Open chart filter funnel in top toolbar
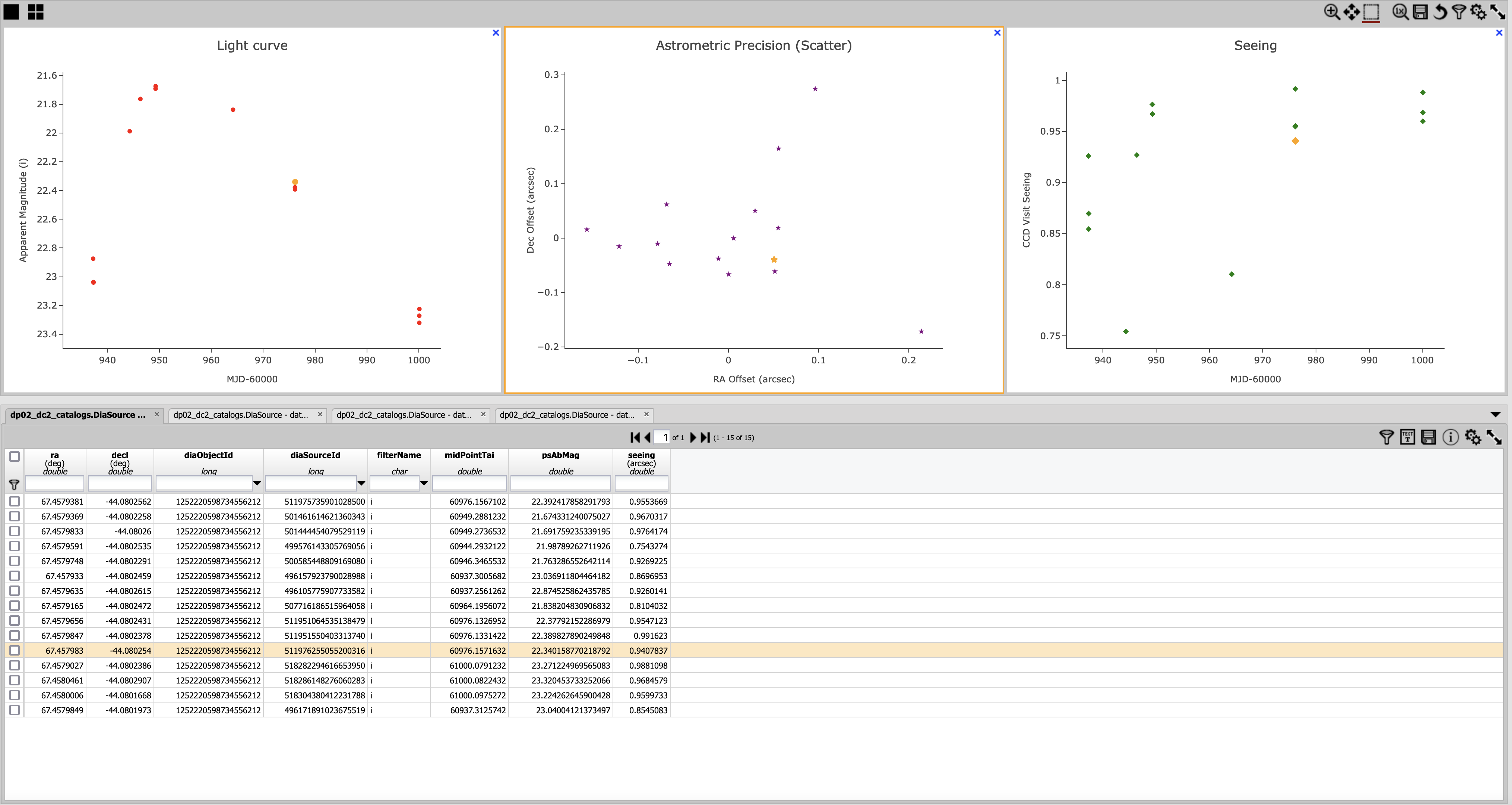 (1459, 12)
